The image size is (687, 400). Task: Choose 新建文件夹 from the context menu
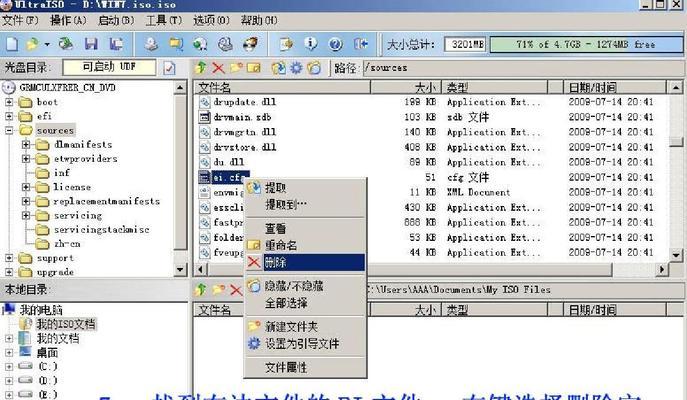point(305,326)
